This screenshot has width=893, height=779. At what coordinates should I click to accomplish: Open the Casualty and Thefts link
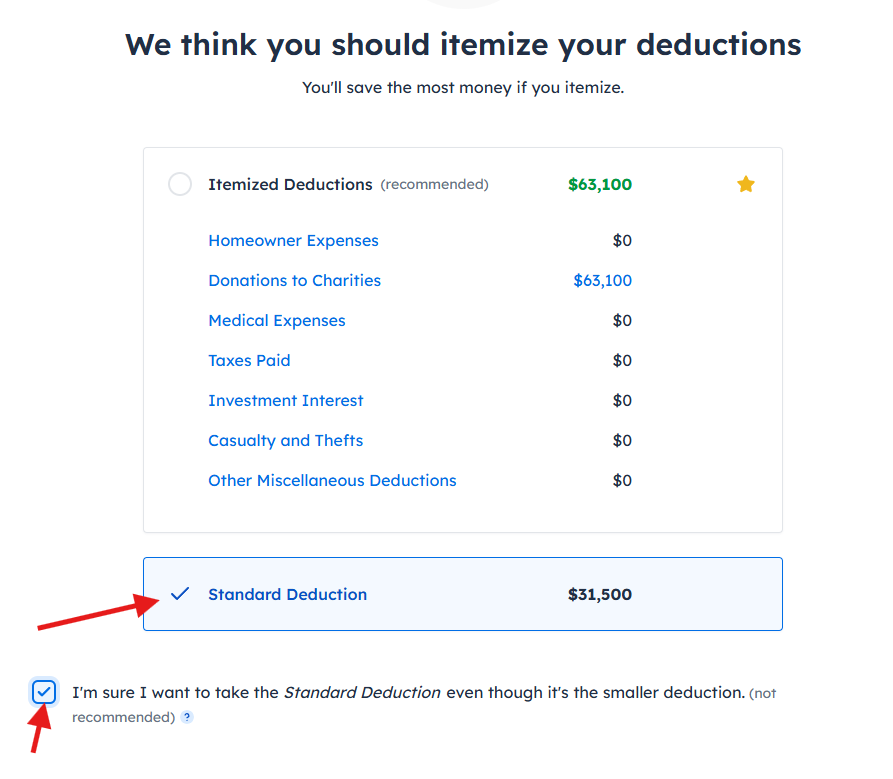click(285, 441)
